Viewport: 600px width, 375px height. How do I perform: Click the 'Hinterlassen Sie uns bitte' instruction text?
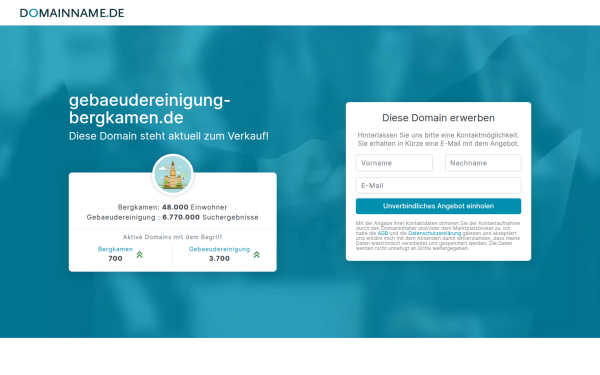[439, 139]
